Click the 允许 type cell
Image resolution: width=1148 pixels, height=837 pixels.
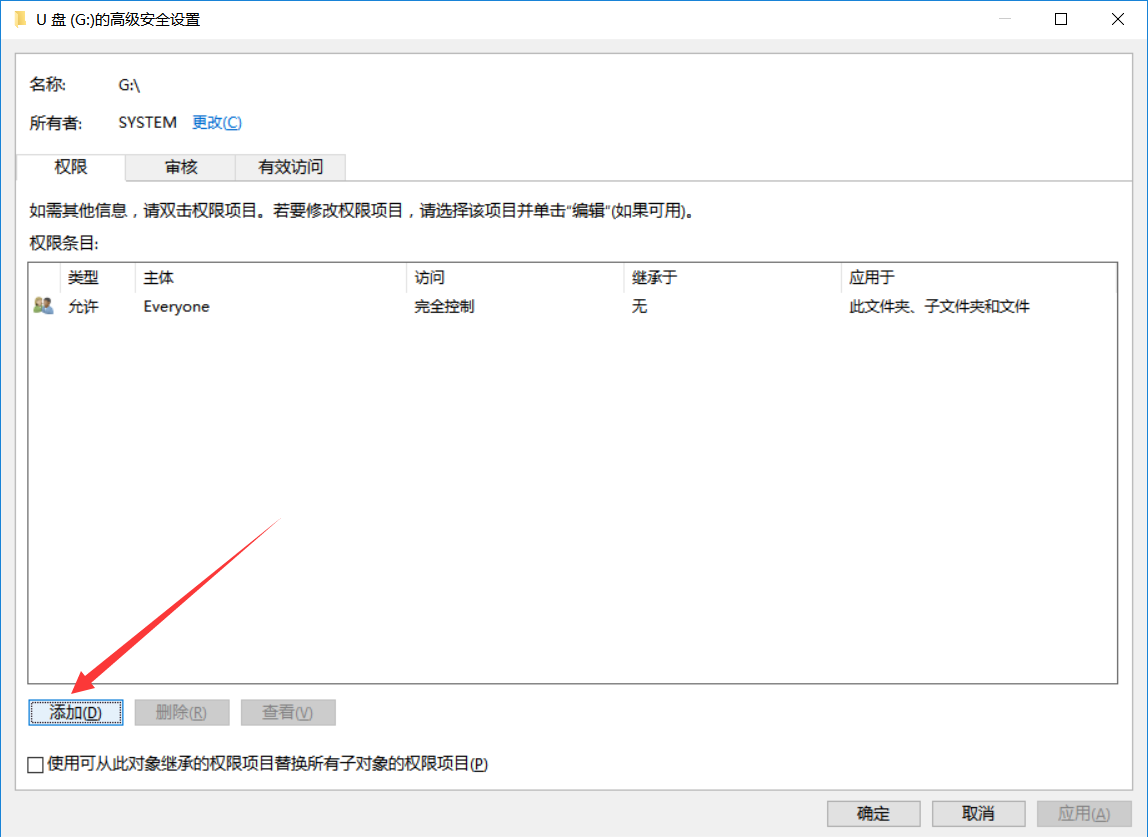point(83,306)
